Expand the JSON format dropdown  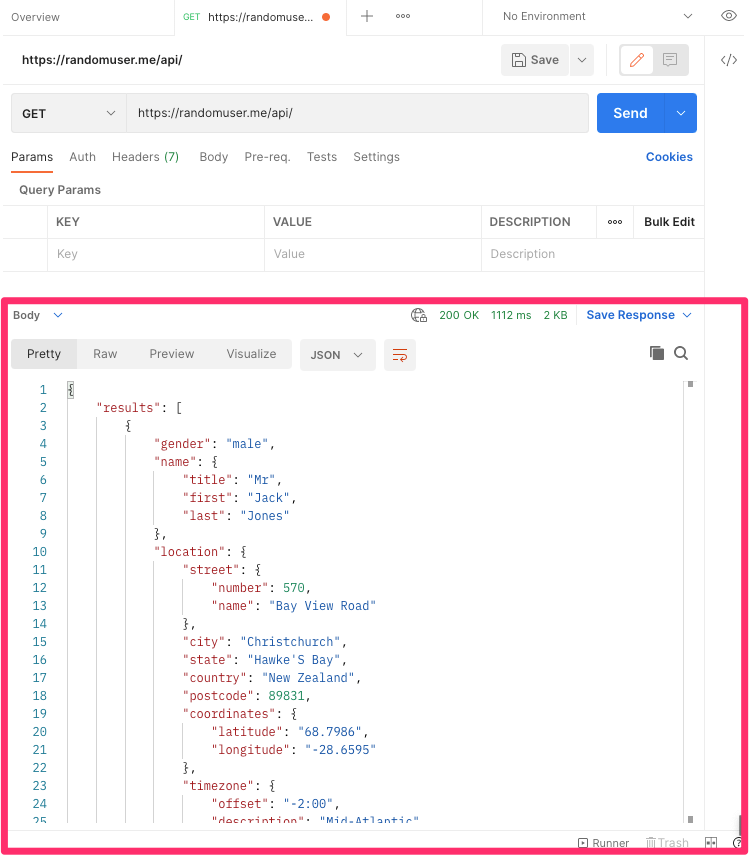337,355
